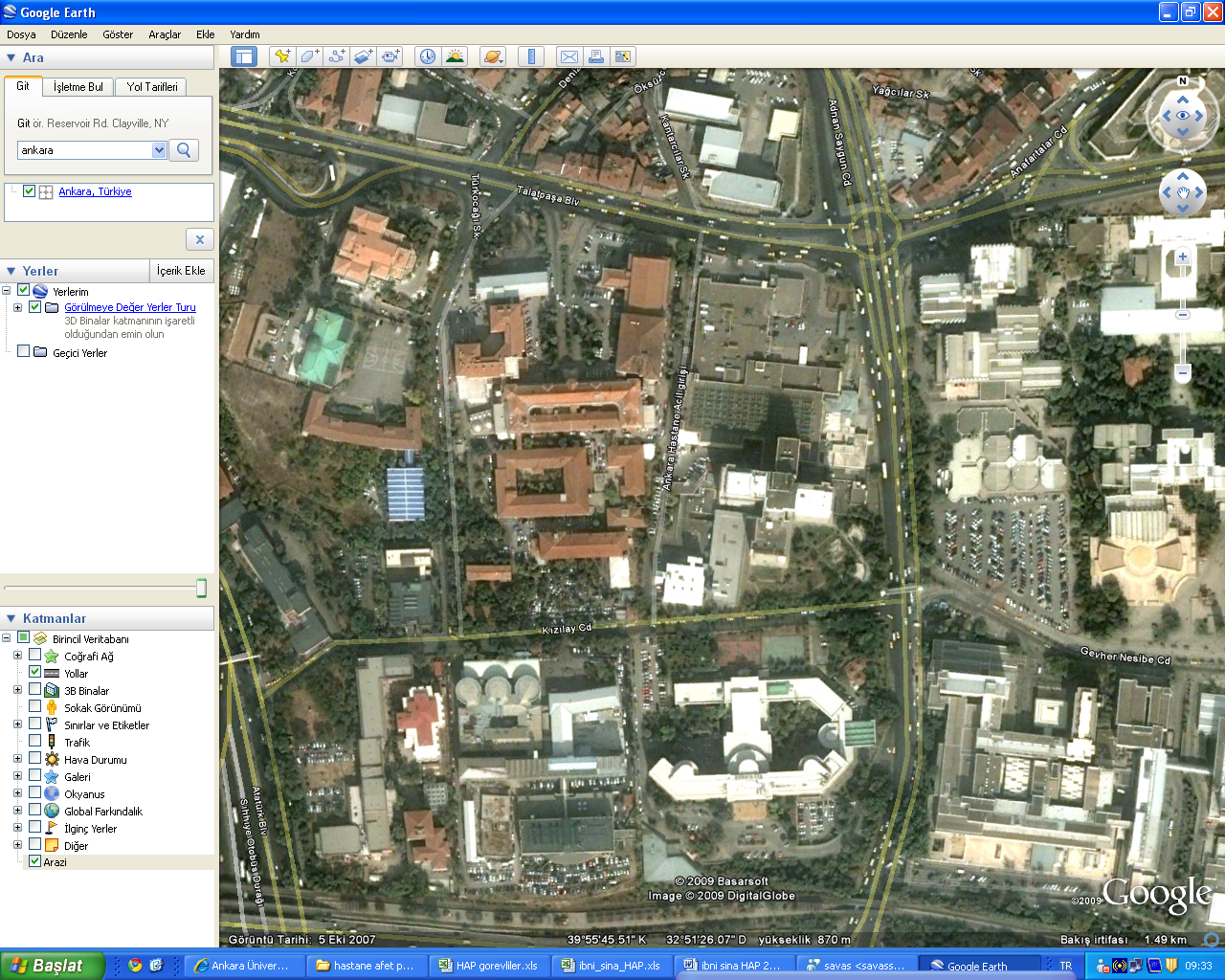This screenshot has height=980, width=1225.
Task: Switch to ibni_sina_HAP.xls taskbar window
Action: 612,966
